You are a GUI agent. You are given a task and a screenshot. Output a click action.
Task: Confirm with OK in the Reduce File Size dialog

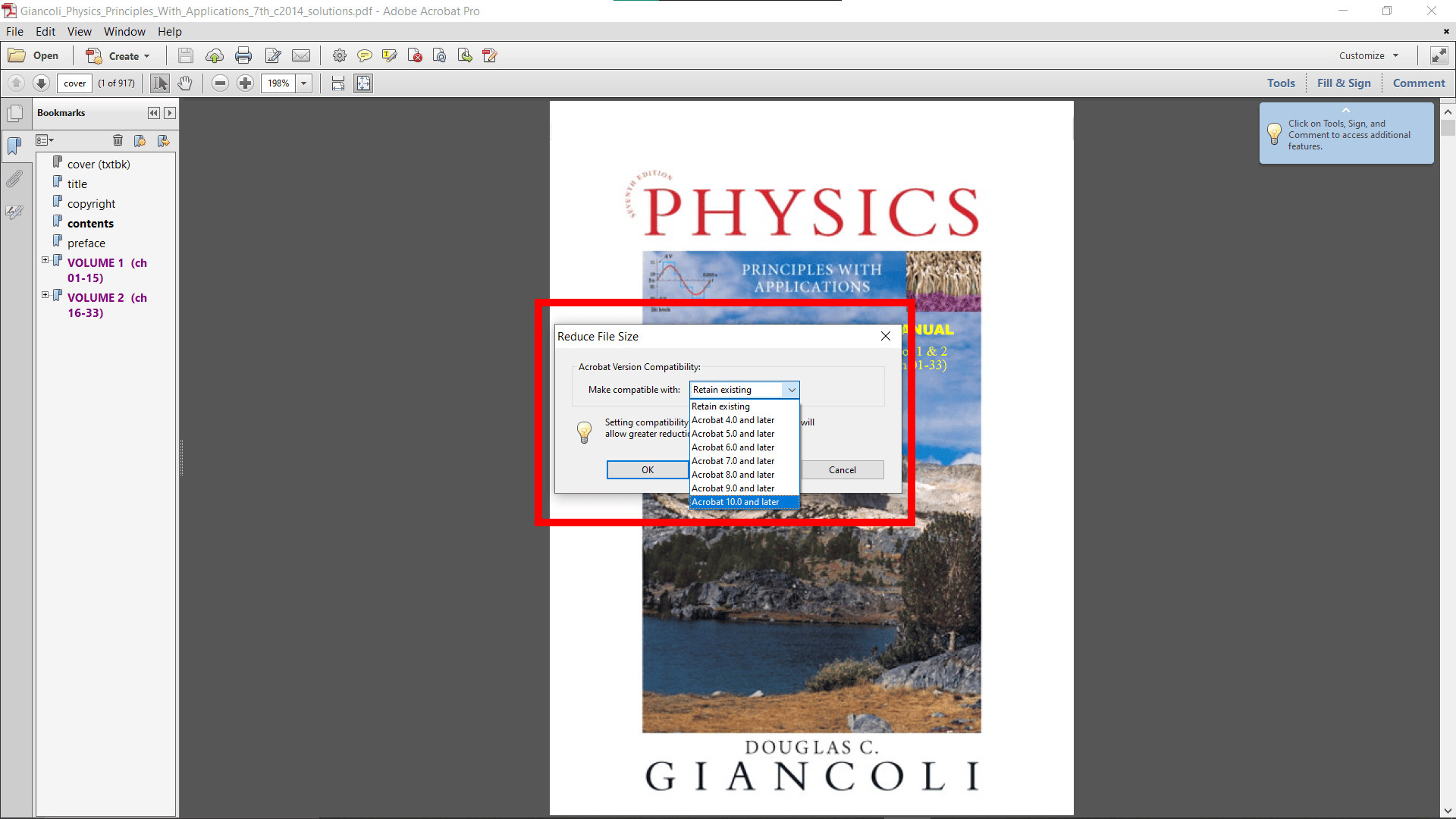coord(647,469)
